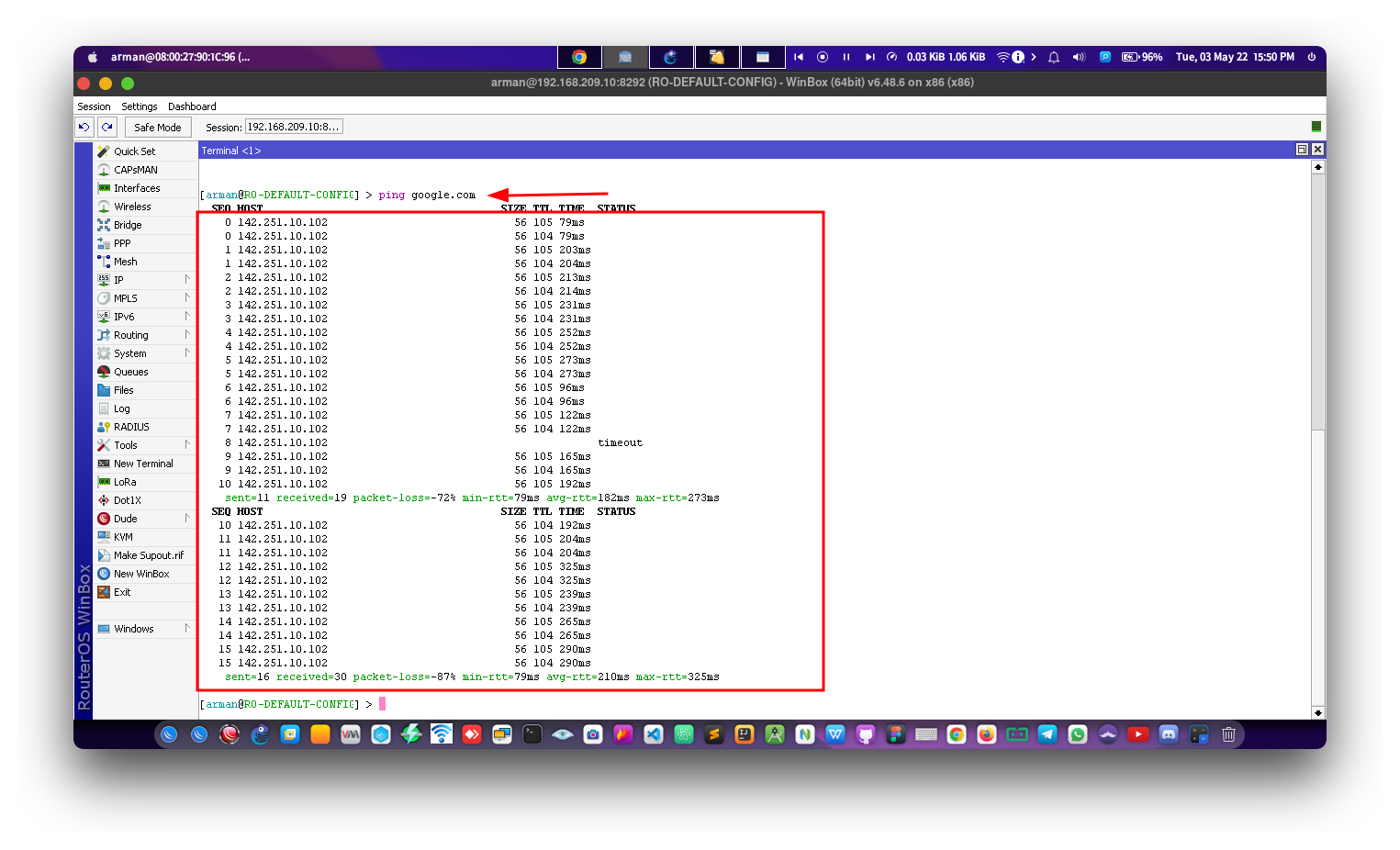Open Wireless settings
Image resolution: width=1400 pixels, height=850 pixels.
point(131,206)
